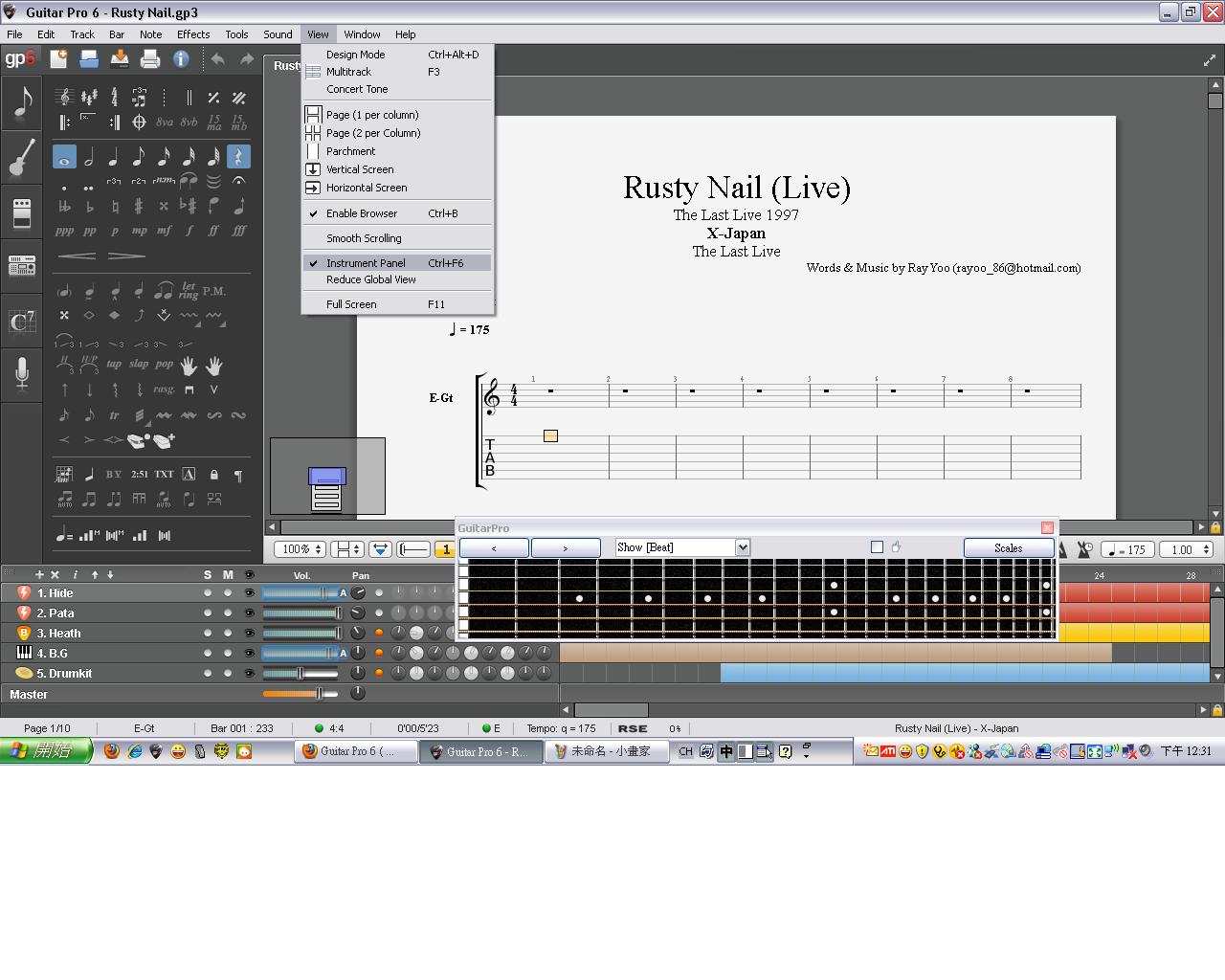Apply the slap effect
The width and height of the screenshot is (1225, 980).
click(x=139, y=364)
